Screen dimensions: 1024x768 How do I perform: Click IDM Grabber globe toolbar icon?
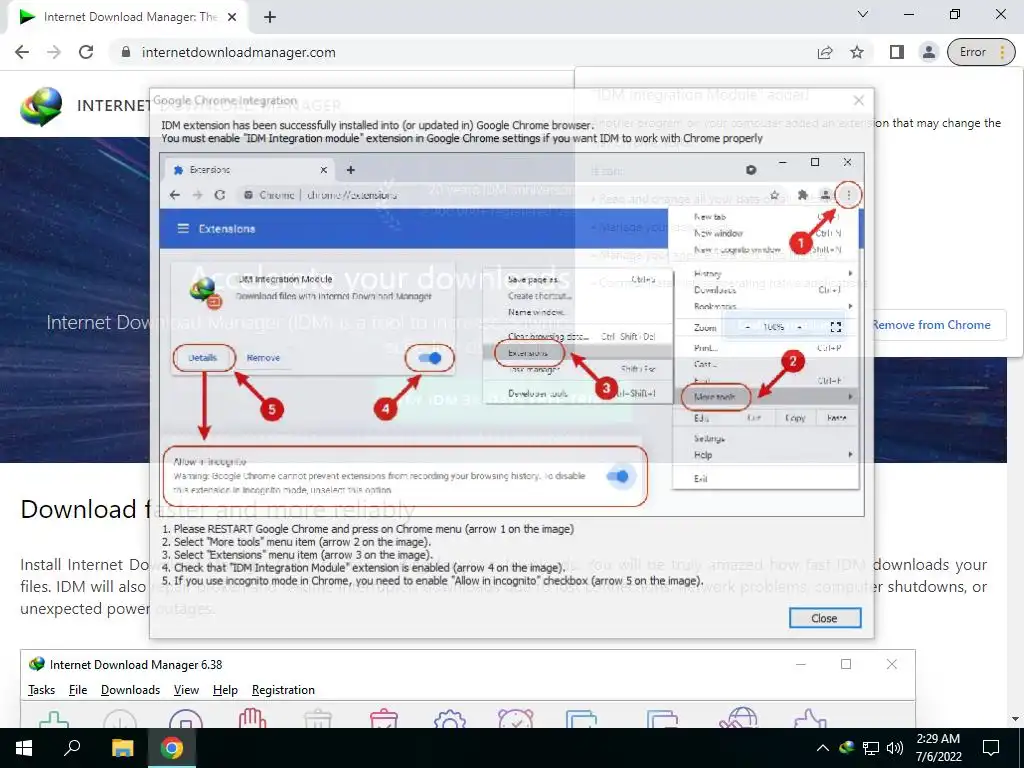pyautogui.click(x=738, y=717)
